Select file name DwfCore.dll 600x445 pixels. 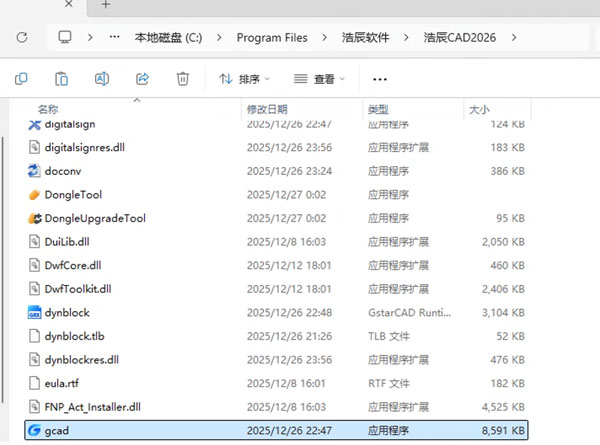[x=73, y=266]
